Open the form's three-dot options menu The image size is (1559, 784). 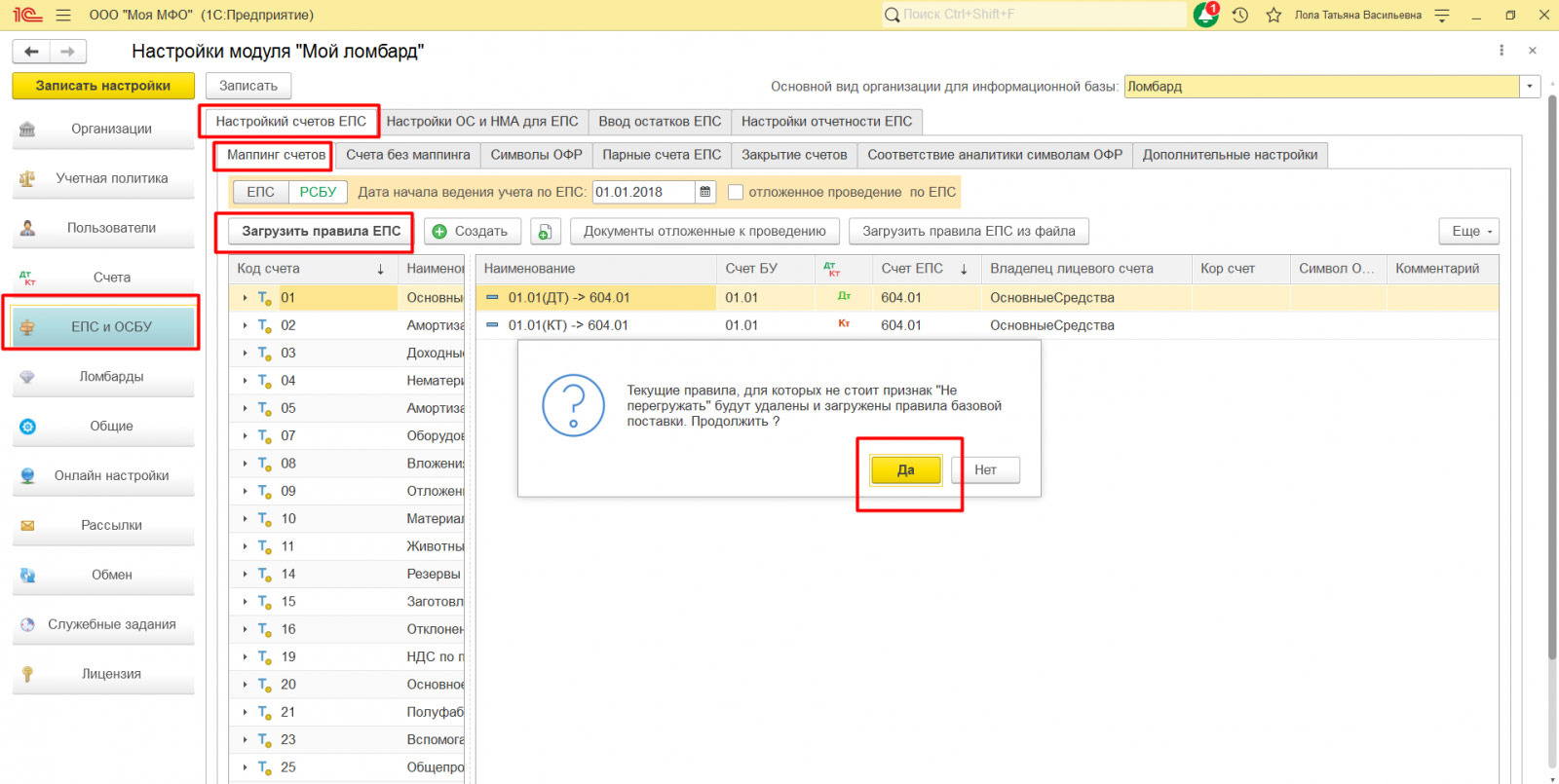click(x=1502, y=51)
